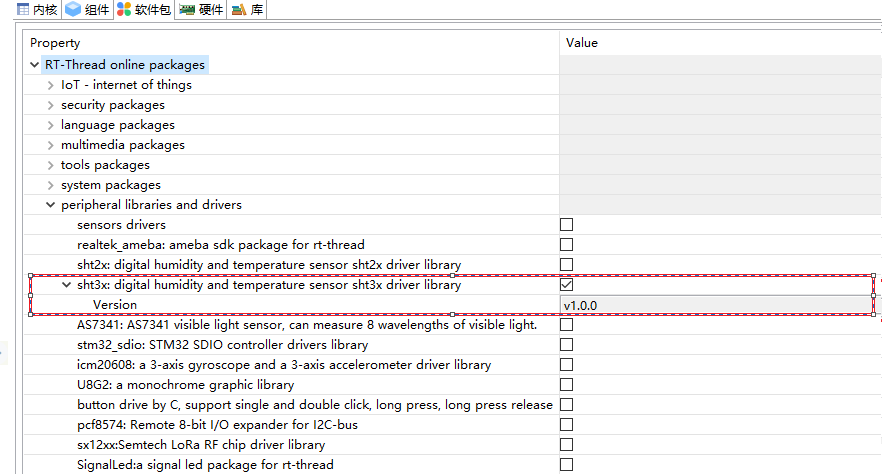Viewport: 882px width, 474px height.
Task: Collapse RT-Thread online packages node
Action: point(36,65)
